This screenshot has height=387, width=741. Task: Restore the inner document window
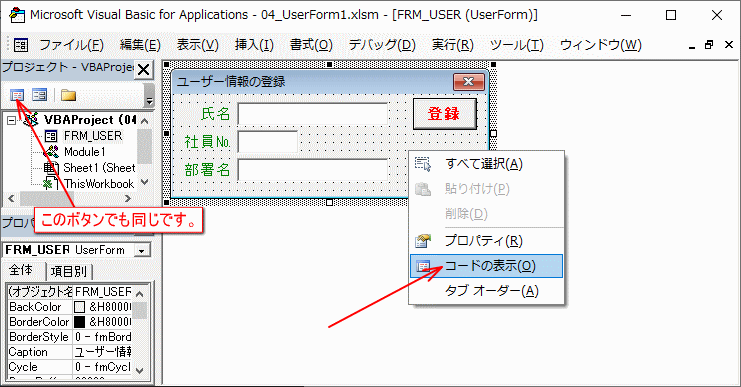[709, 45]
